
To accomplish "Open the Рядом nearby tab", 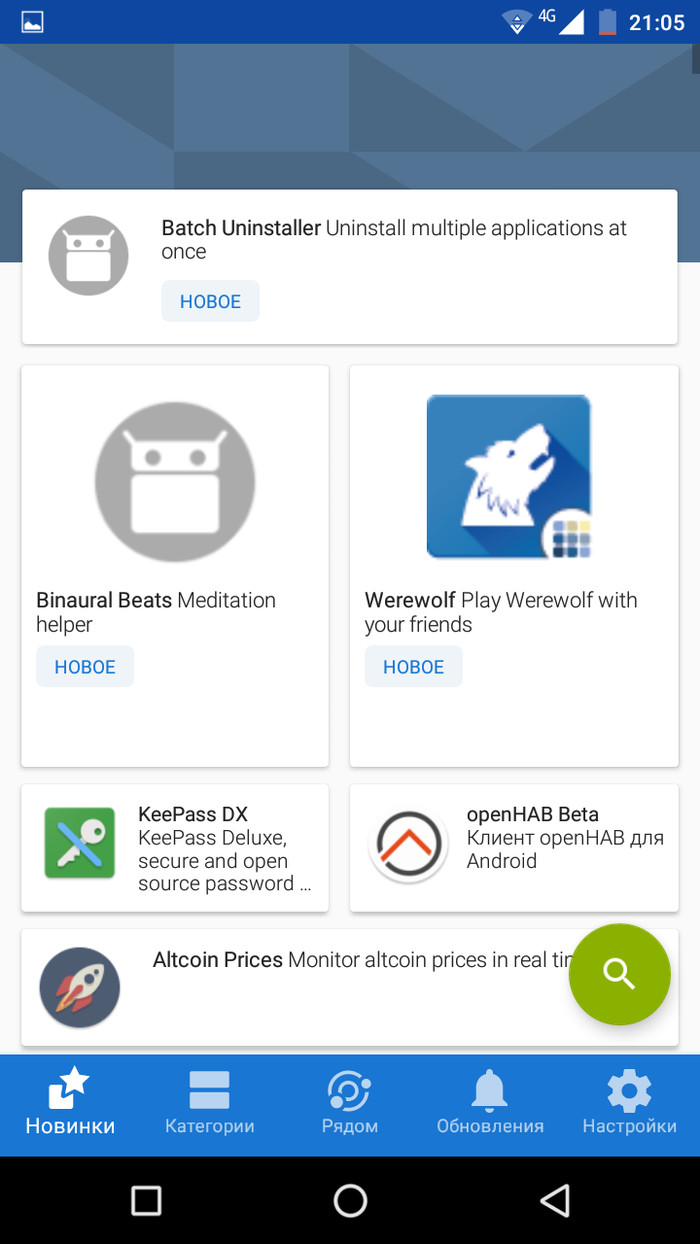I will pyautogui.click(x=350, y=1104).
